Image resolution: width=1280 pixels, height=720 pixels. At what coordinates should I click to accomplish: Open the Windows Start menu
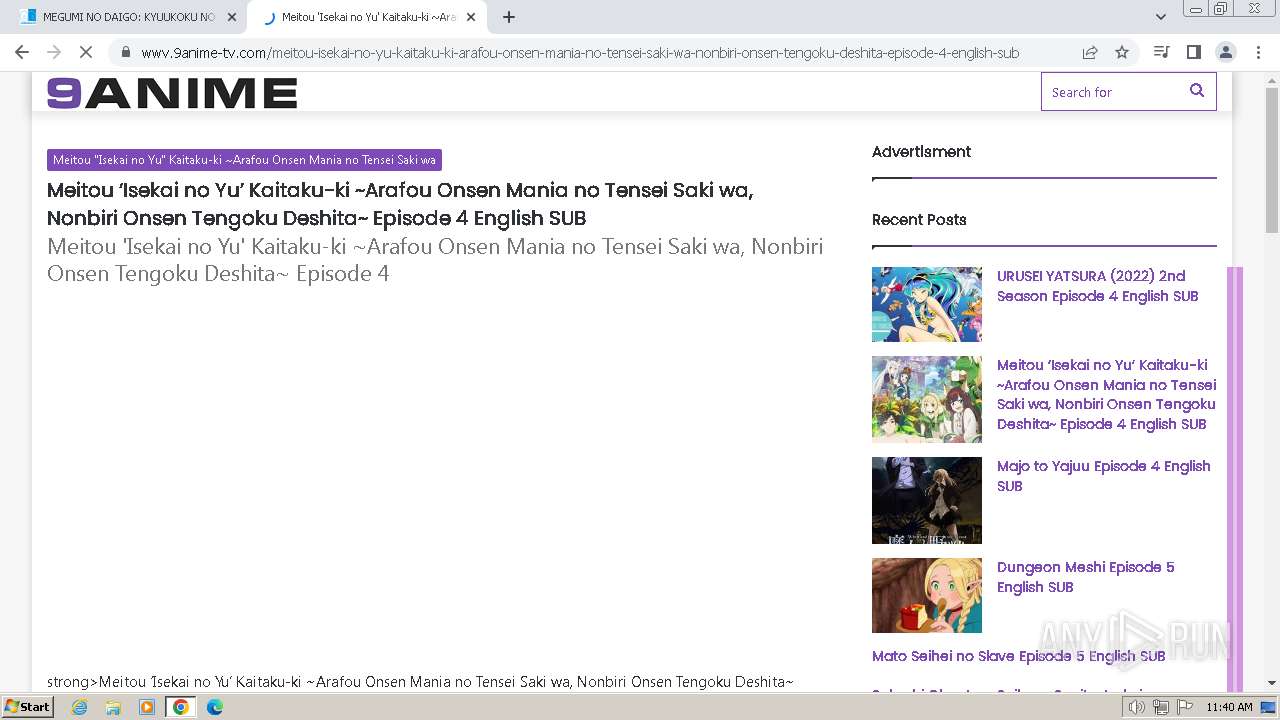pyautogui.click(x=27, y=707)
